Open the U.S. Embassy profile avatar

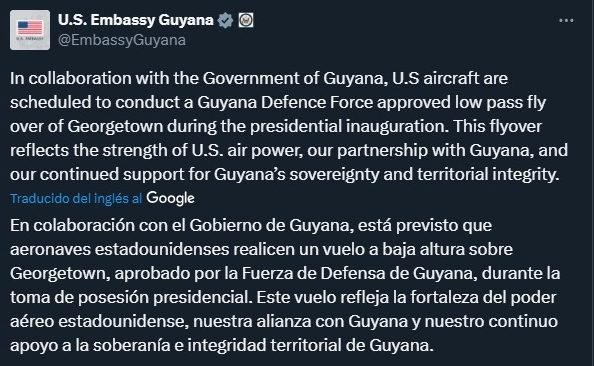click(30, 30)
